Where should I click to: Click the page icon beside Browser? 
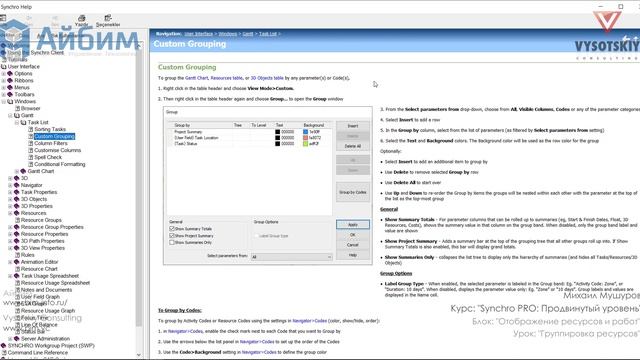(x=18, y=109)
